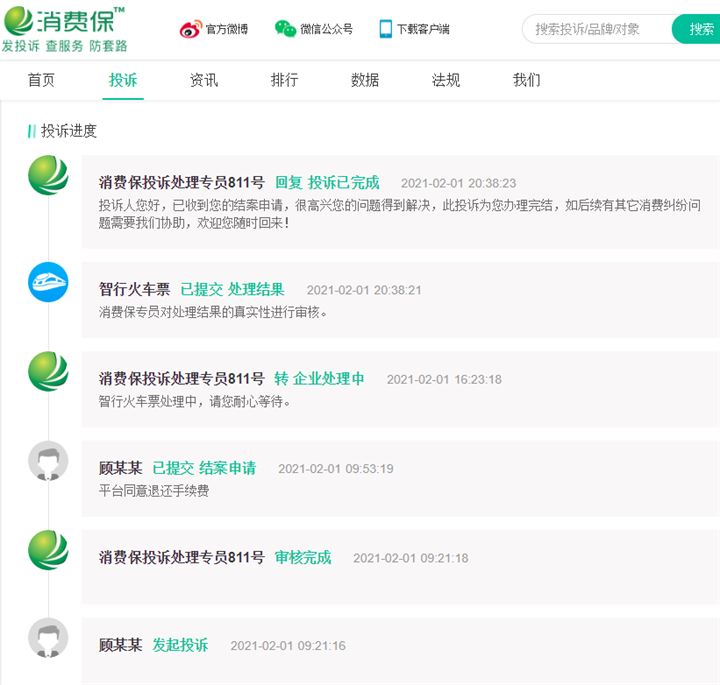This screenshot has height=685, width=720.
Task: Click the 消费保 avatar beside 转 企业处理中 entry
Action: [48, 371]
